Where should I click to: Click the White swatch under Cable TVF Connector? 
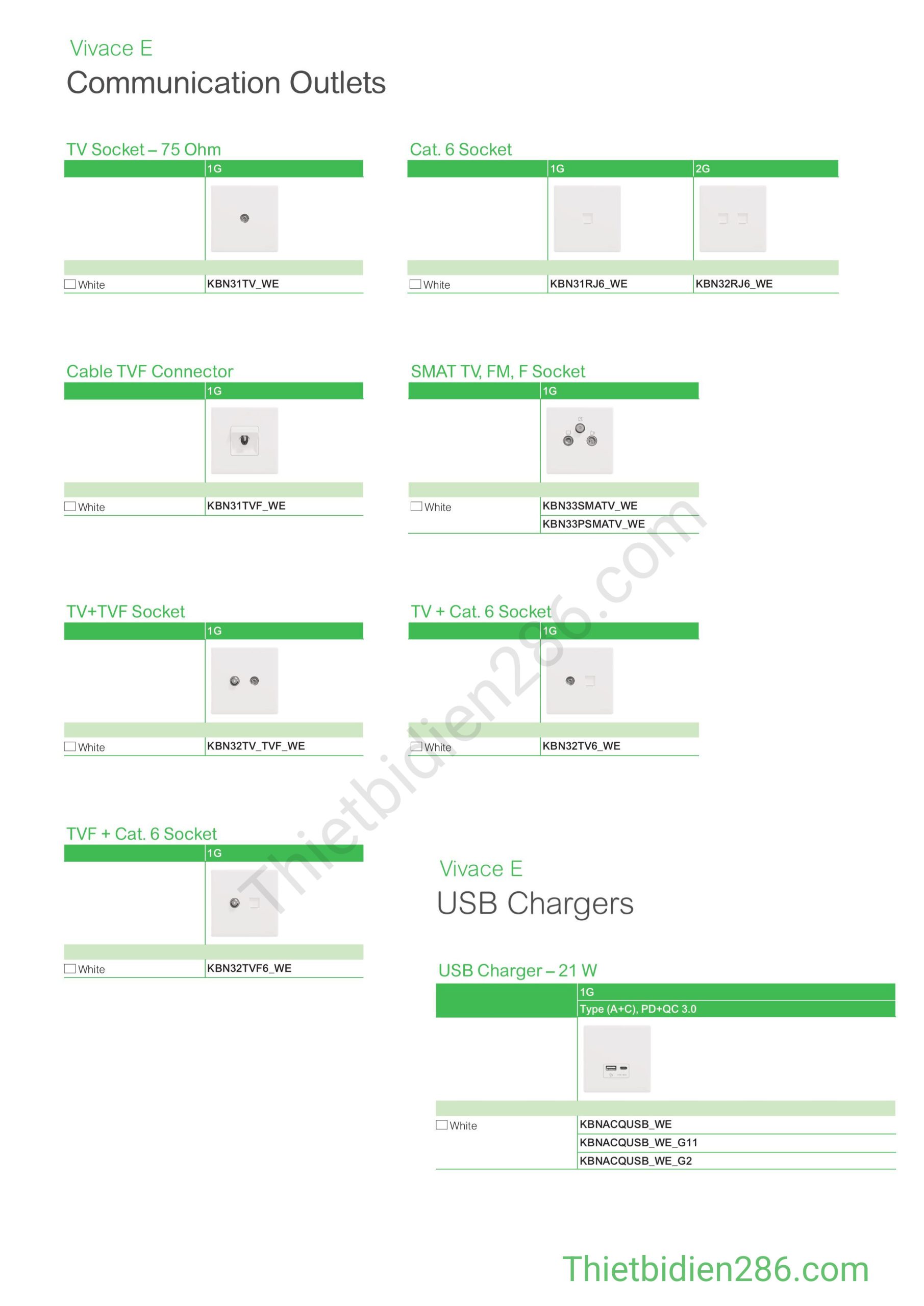pos(70,506)
